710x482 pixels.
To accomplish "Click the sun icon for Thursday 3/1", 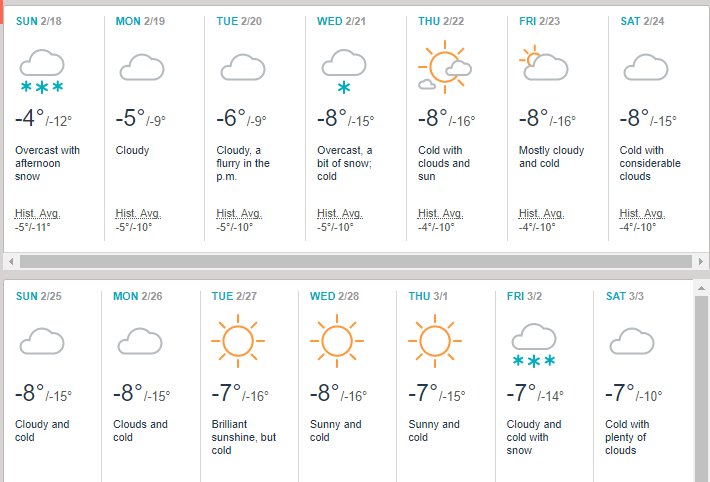I will [x=432, y=339].
